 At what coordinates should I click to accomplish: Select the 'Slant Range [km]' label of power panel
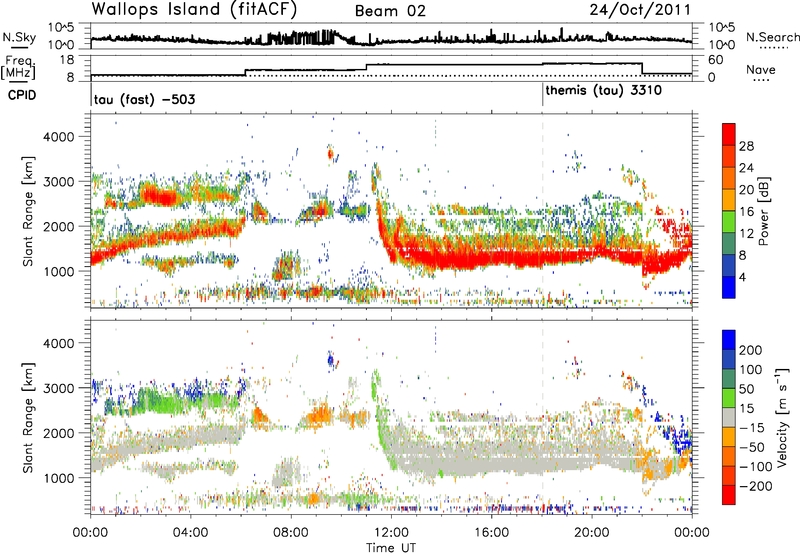click(x=28, y=211)
